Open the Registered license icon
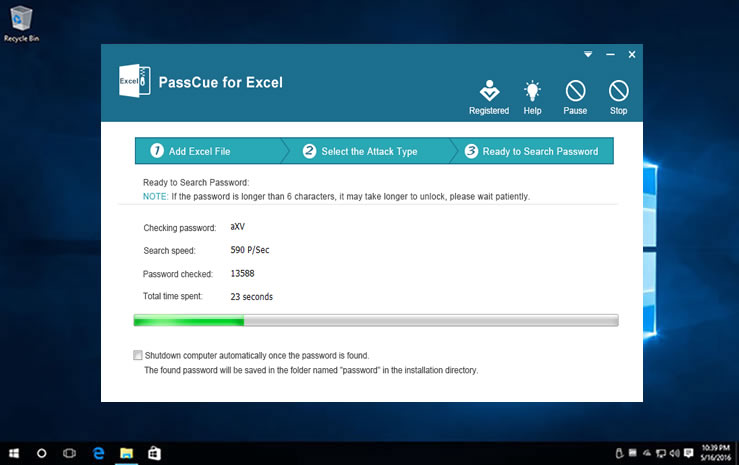This screenshot has height=465, width=739. [x=489, y=97]
